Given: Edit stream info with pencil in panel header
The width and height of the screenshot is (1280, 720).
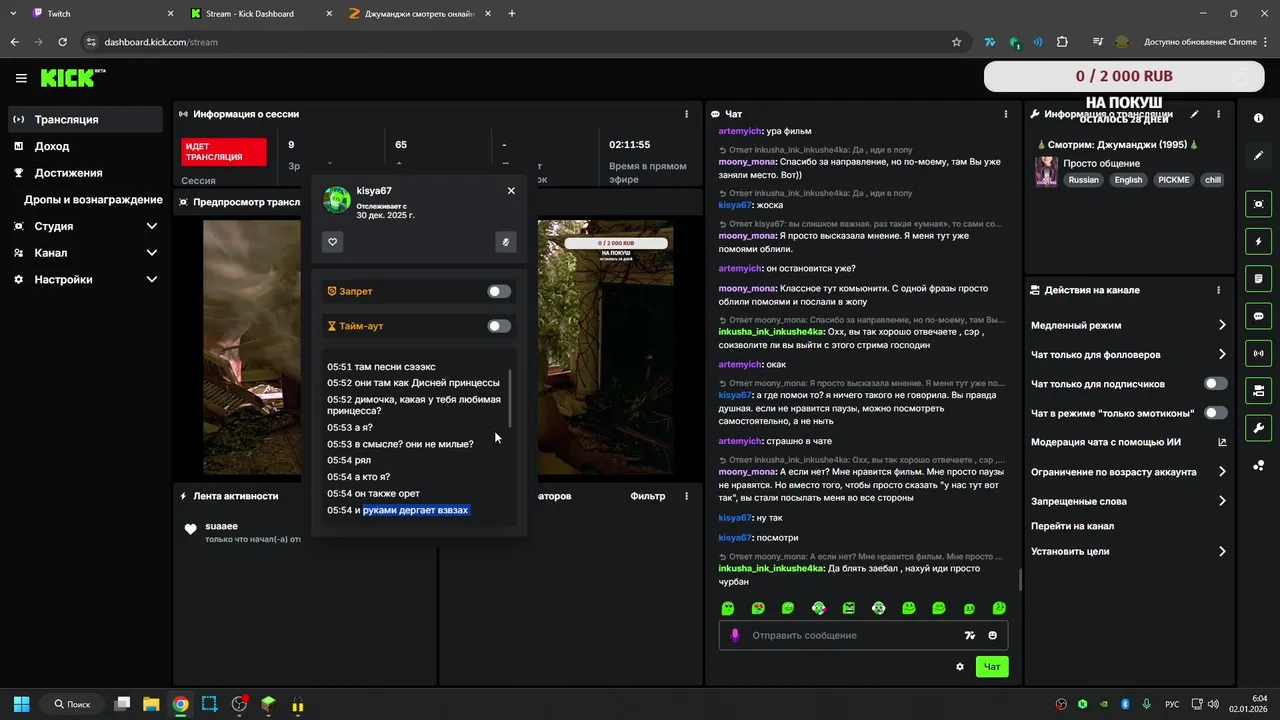Looking at the screenshot, I should tap(1194, 115).
